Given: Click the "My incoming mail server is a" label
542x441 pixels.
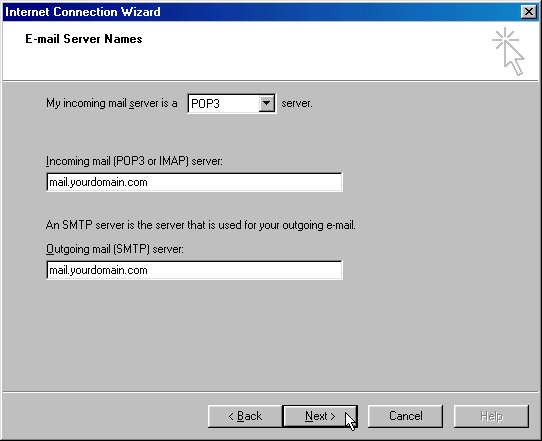Looking at the screenshot, I should coord(112,103).
